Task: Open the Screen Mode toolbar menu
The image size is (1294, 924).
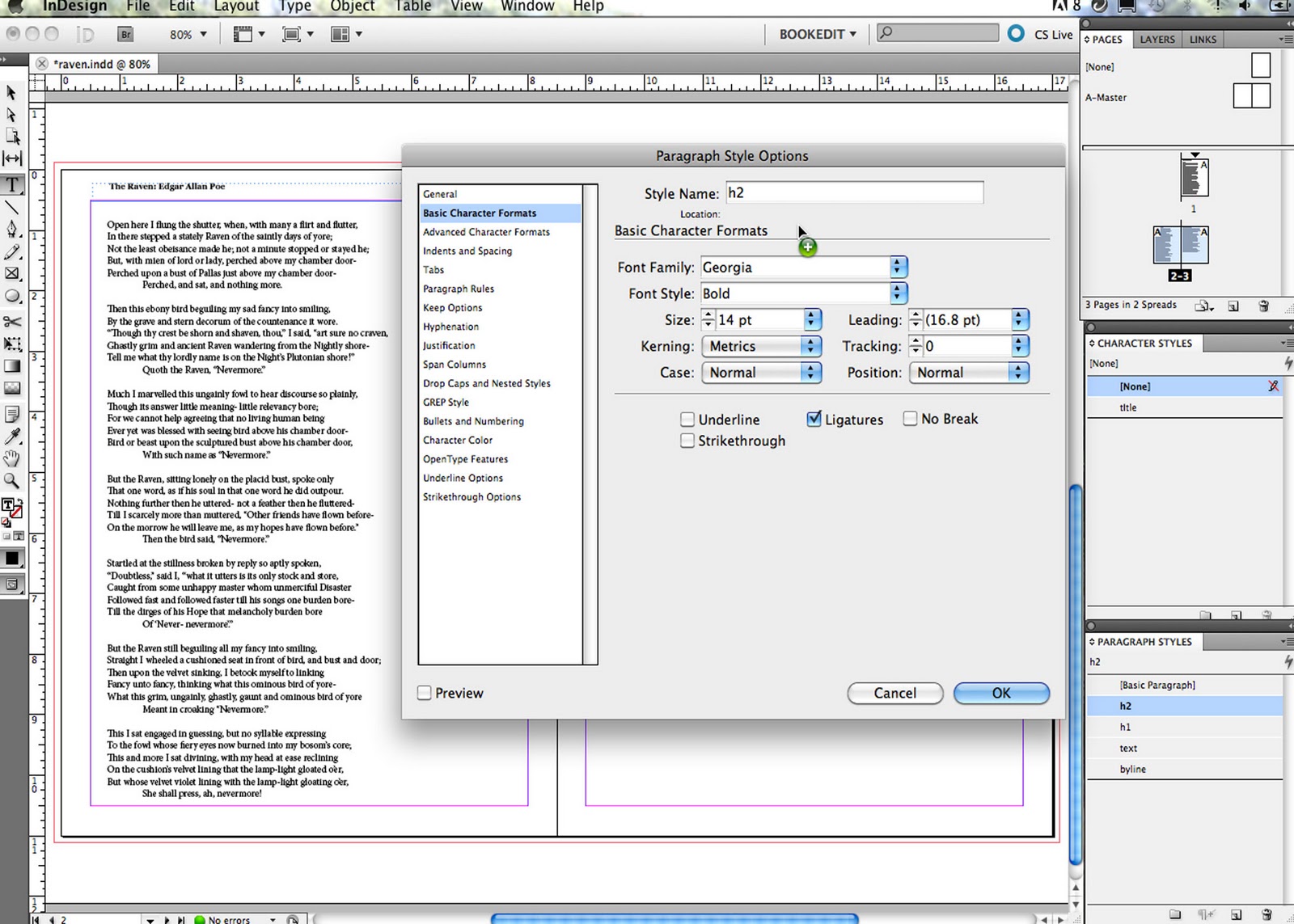Action: (298, 34)
